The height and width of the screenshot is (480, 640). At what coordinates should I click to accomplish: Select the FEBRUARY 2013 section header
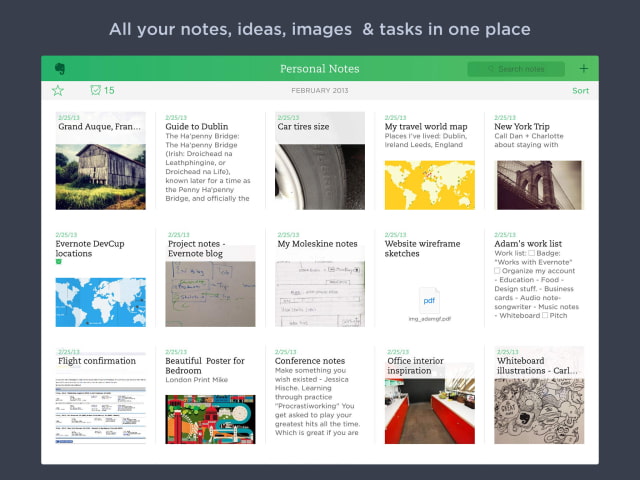coord(319,91)
